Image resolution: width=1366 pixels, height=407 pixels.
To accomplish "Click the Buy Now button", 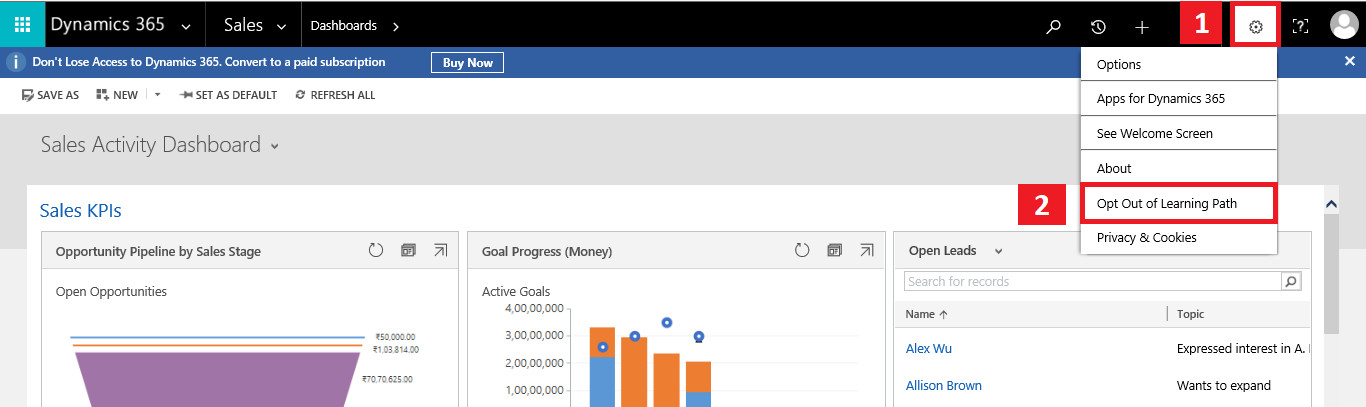I will pyautogui.click(x=467, y=62).
